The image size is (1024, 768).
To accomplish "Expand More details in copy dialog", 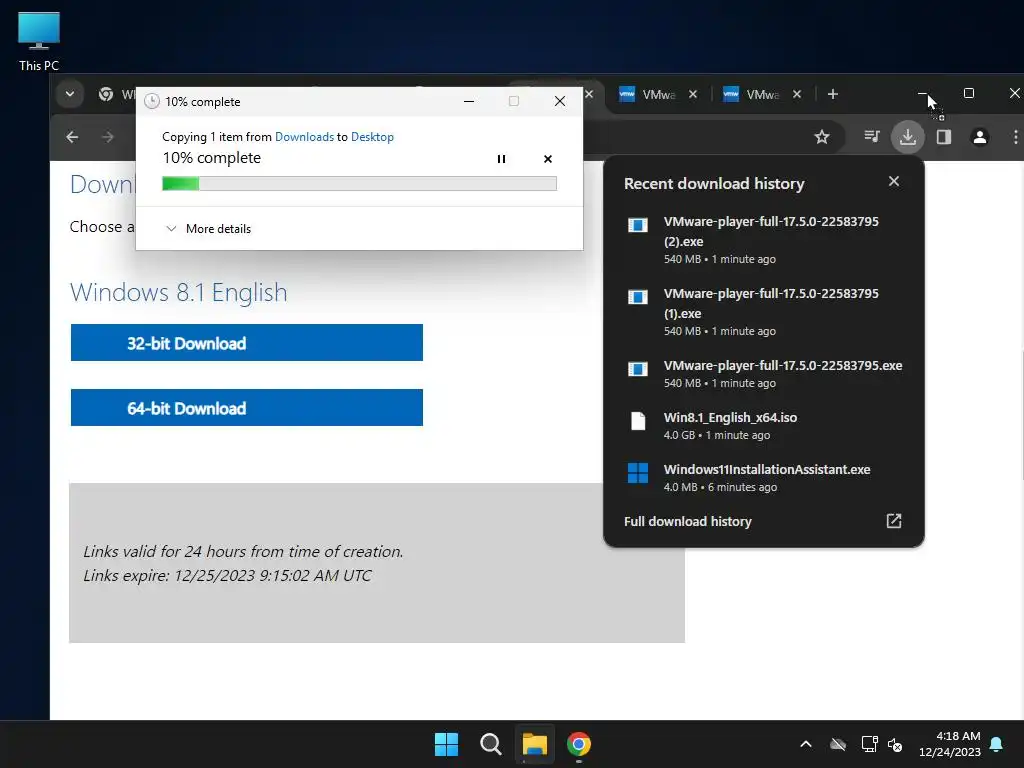I will 209,229.
